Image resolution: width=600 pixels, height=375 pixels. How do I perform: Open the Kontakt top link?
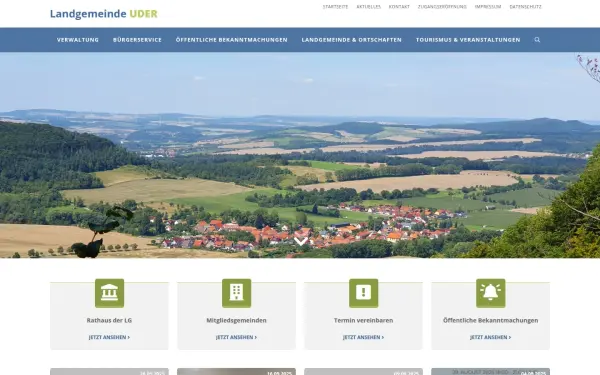coord(399,7)
